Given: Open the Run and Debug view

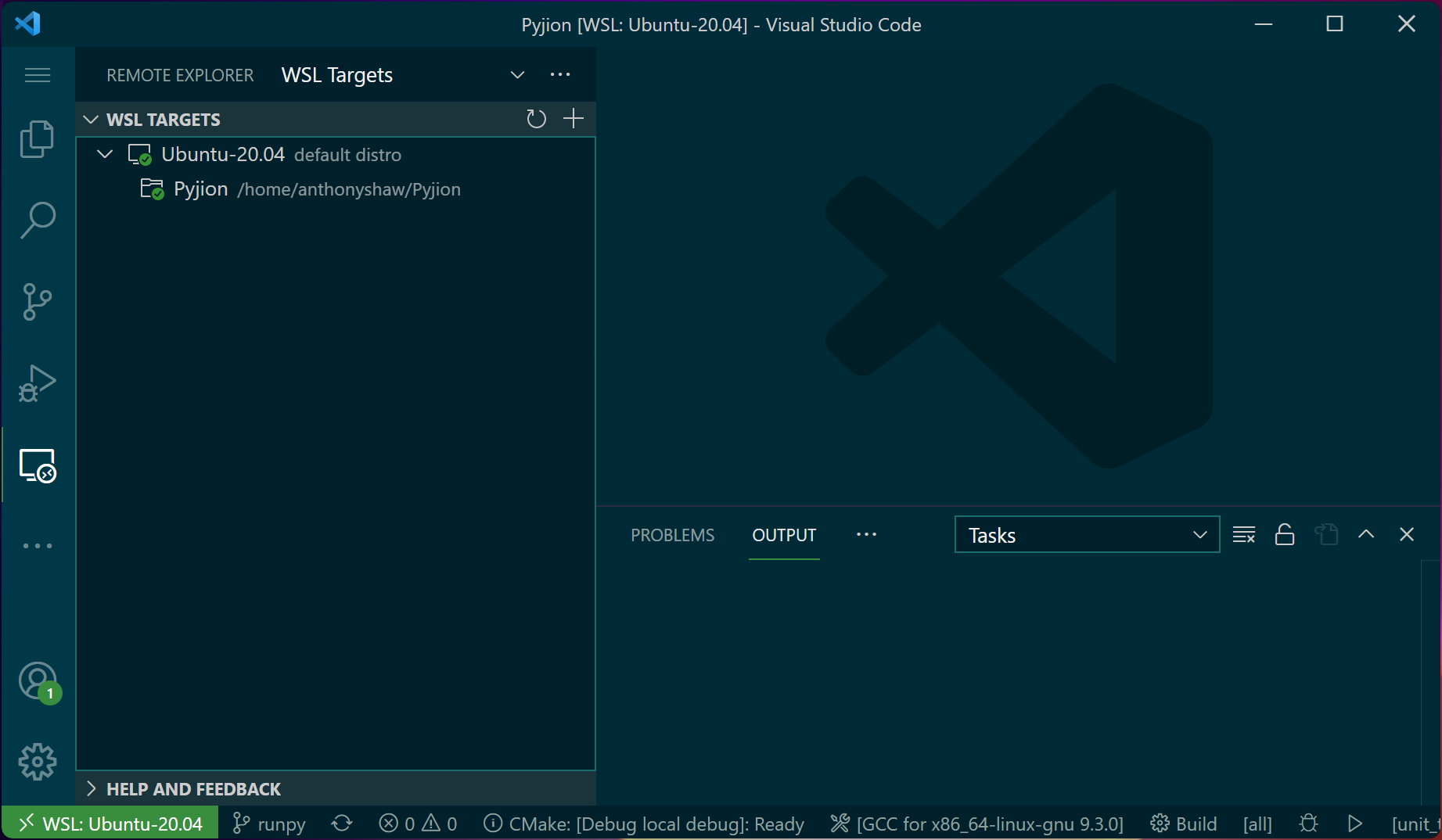Looking at the screenshot, I should [36, 382].
